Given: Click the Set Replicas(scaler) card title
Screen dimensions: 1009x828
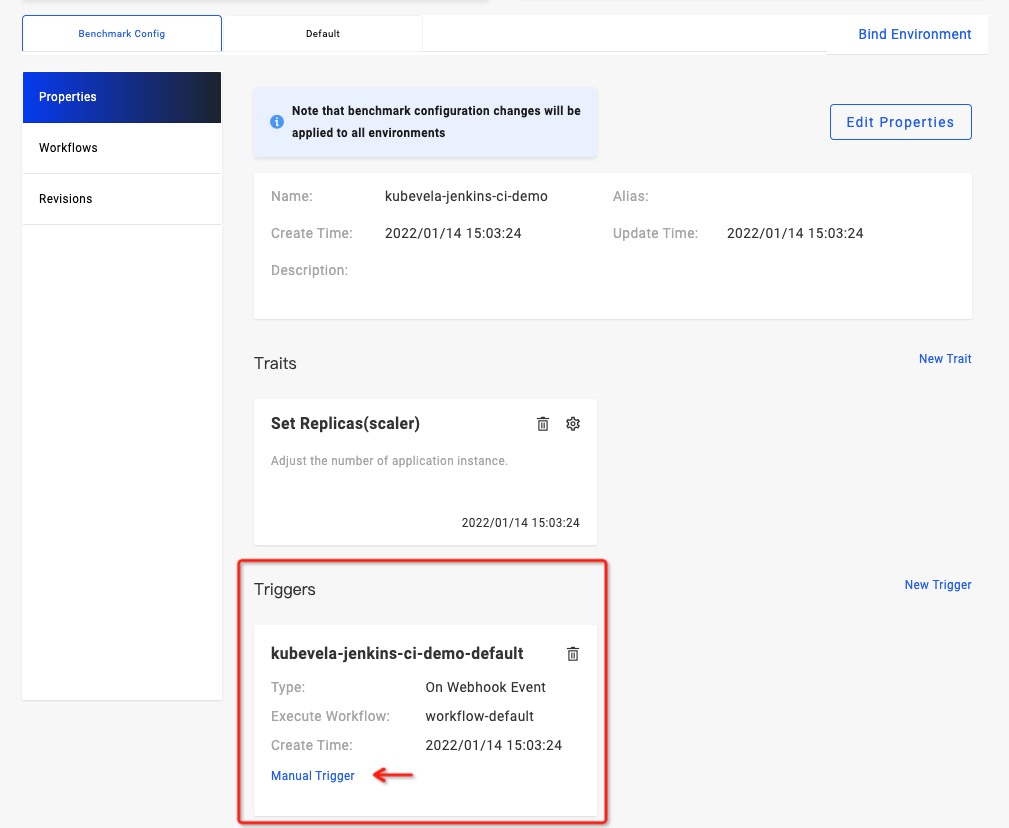Looking at the screenshot, I should tap(345, 423).
